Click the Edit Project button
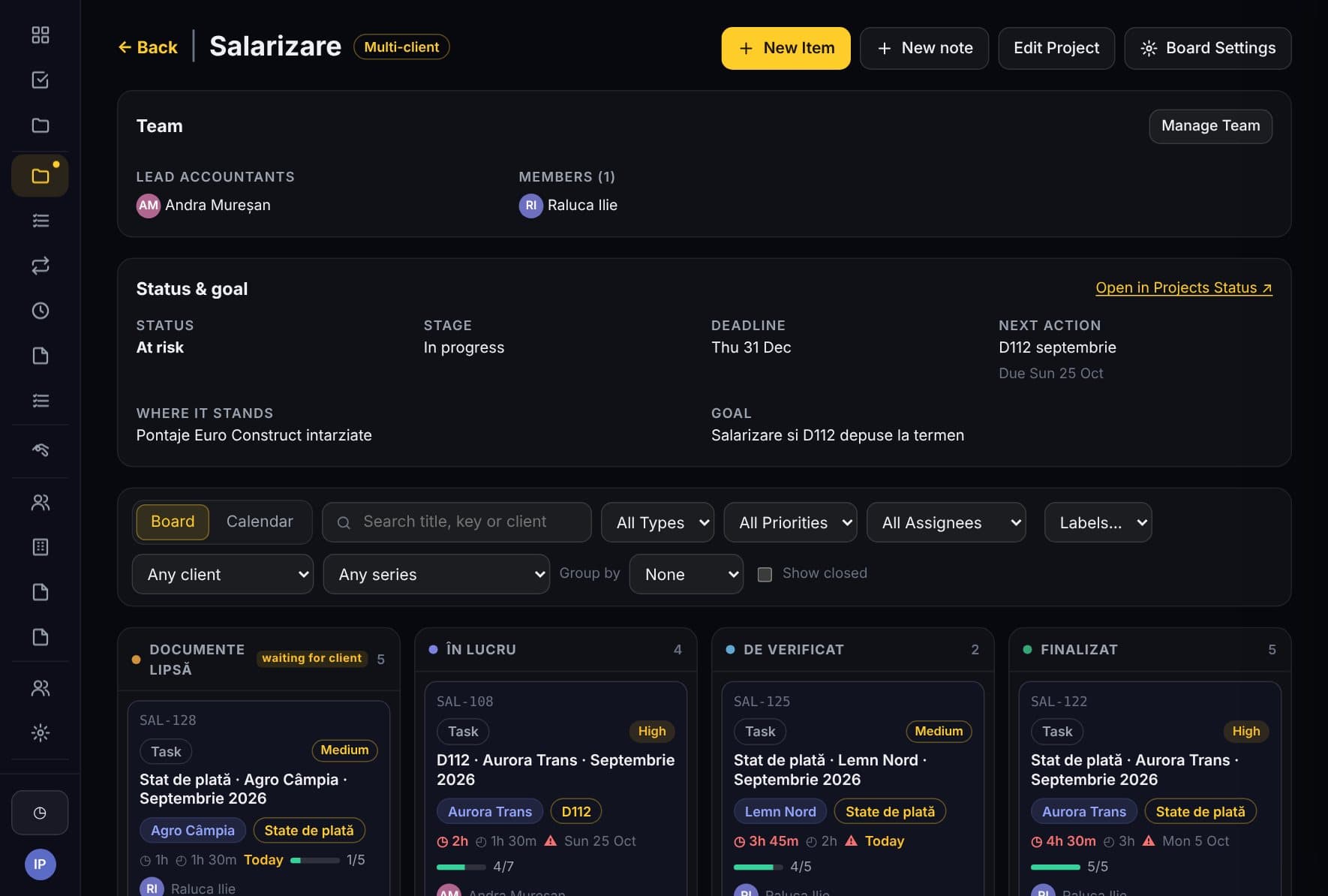1328x896 pixels. coord(1056,48)
